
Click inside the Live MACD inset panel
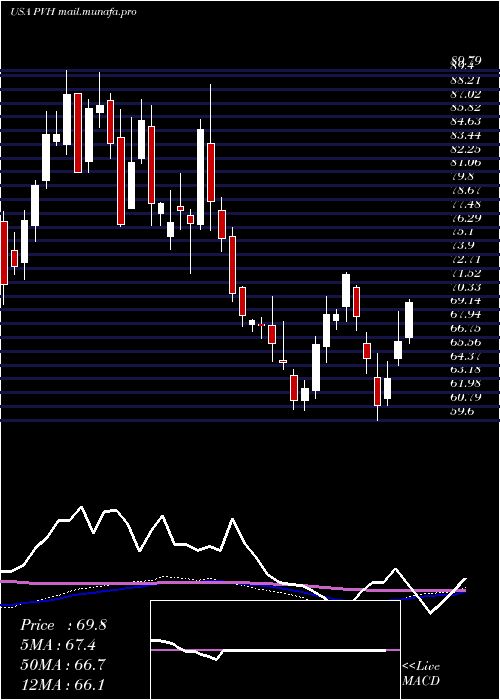pos(275,650)
